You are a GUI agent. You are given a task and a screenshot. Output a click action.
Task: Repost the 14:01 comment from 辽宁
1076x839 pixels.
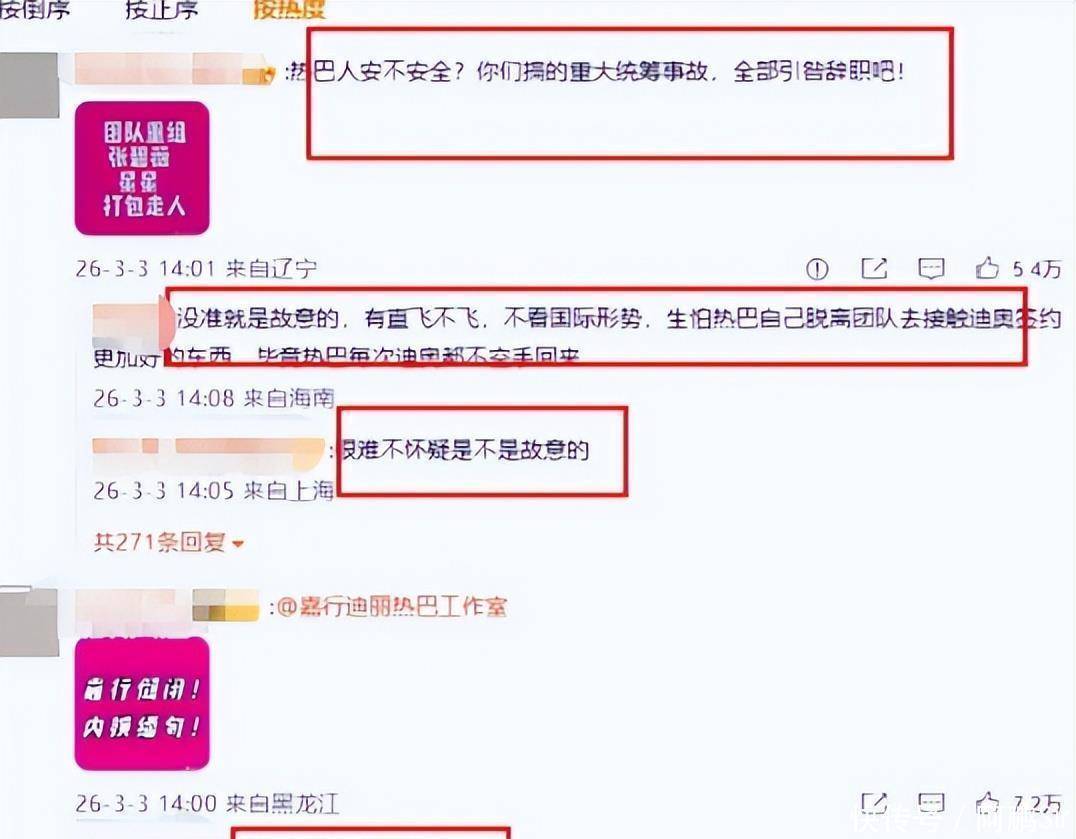pos(874,268)
